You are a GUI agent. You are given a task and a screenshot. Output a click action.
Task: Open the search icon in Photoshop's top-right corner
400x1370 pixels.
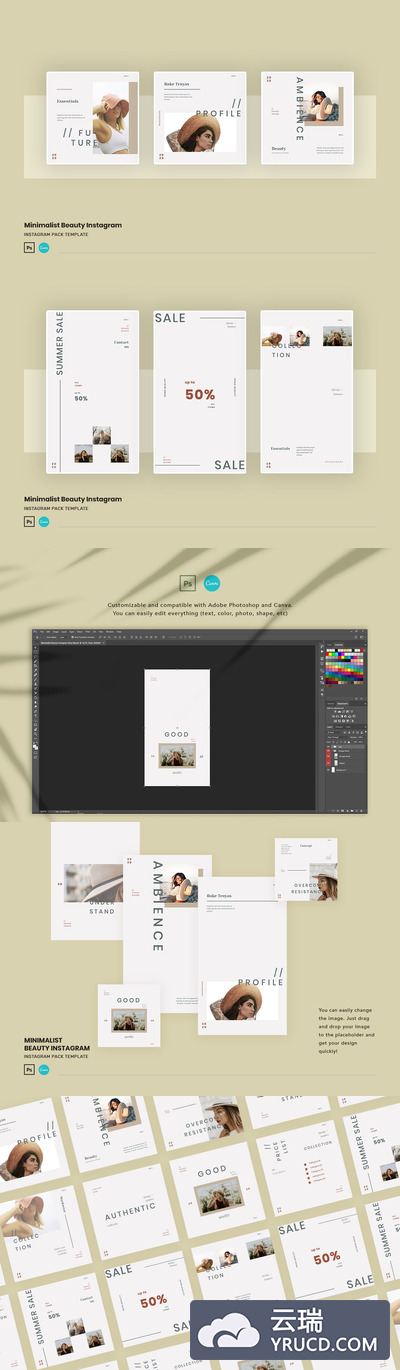point(356,637)
